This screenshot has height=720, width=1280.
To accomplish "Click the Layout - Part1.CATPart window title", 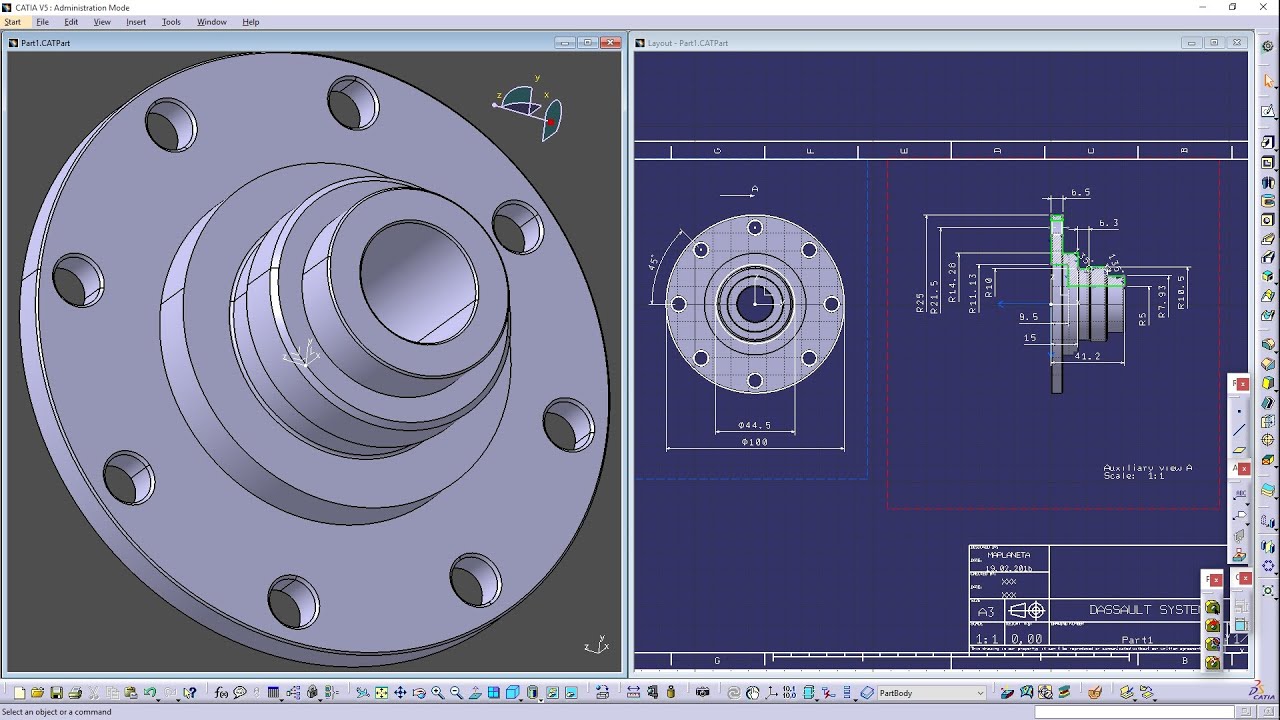I will point(688,43).
